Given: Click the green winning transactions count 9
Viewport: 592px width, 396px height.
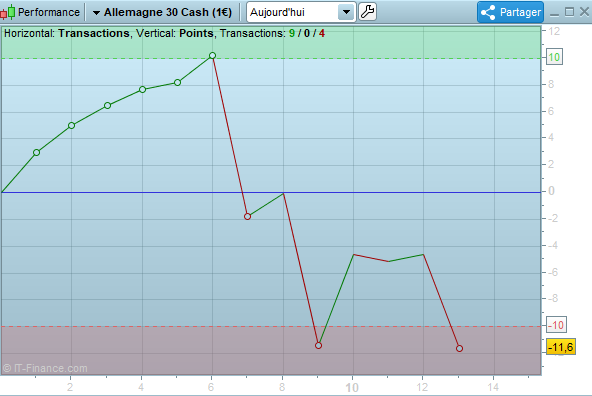Looking at the screenshot, I should (292, 33).
